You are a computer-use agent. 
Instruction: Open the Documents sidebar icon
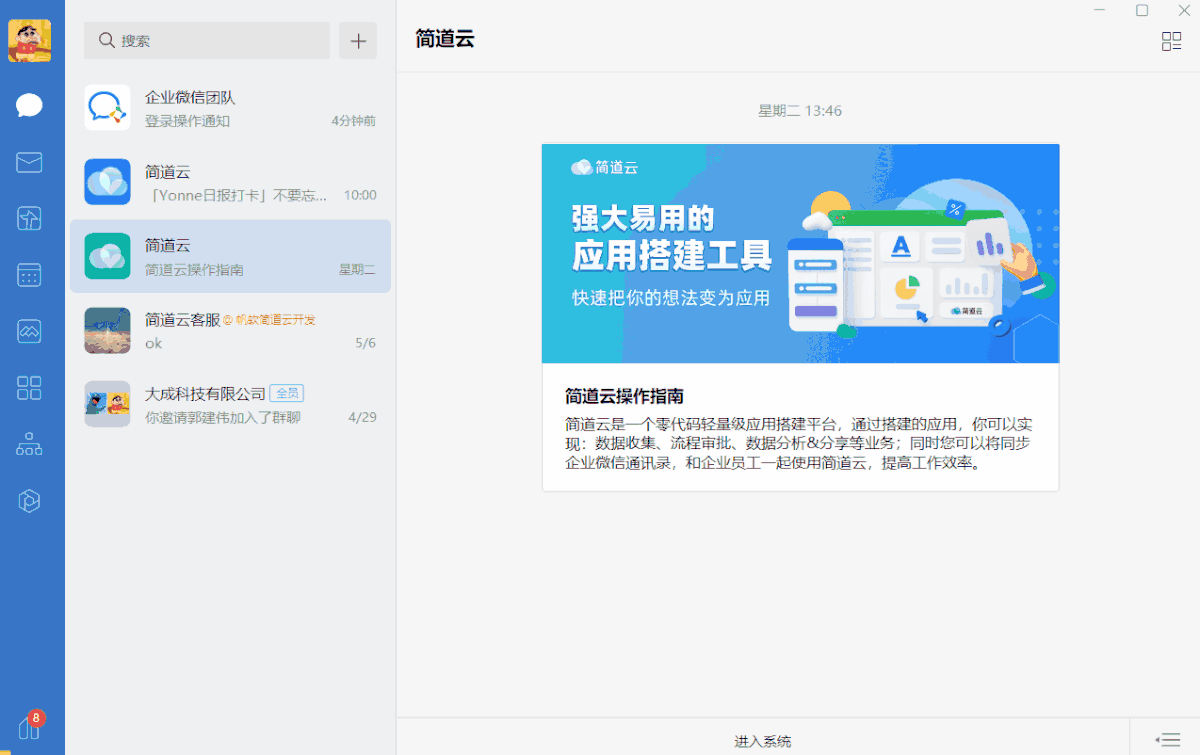pos(30,219)
